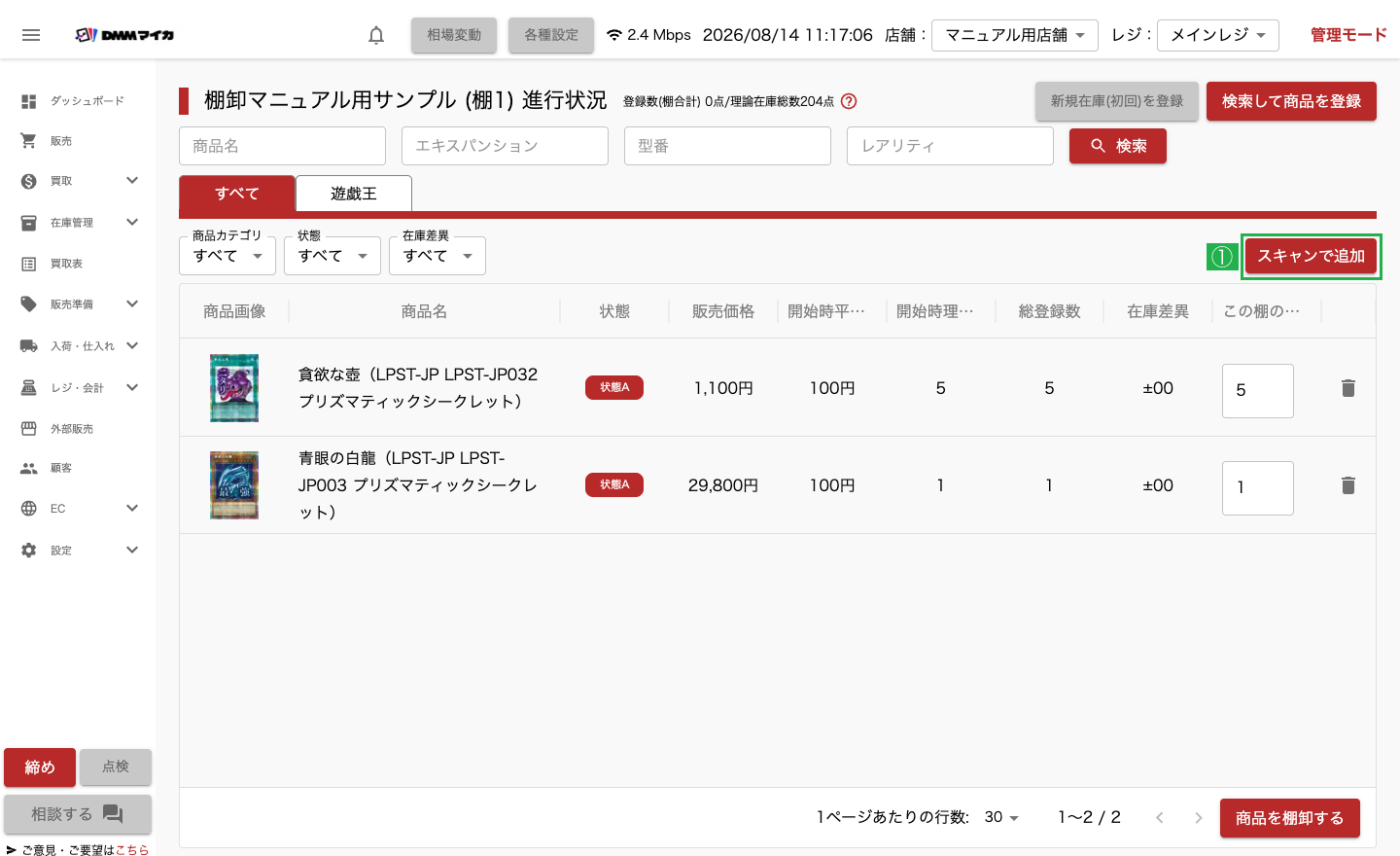Image resolution: width=1400 pixels, height=856 pixels.
Task: Delete the 貪欲な壺 row with trash icon
Action: tap(1348, 388)
